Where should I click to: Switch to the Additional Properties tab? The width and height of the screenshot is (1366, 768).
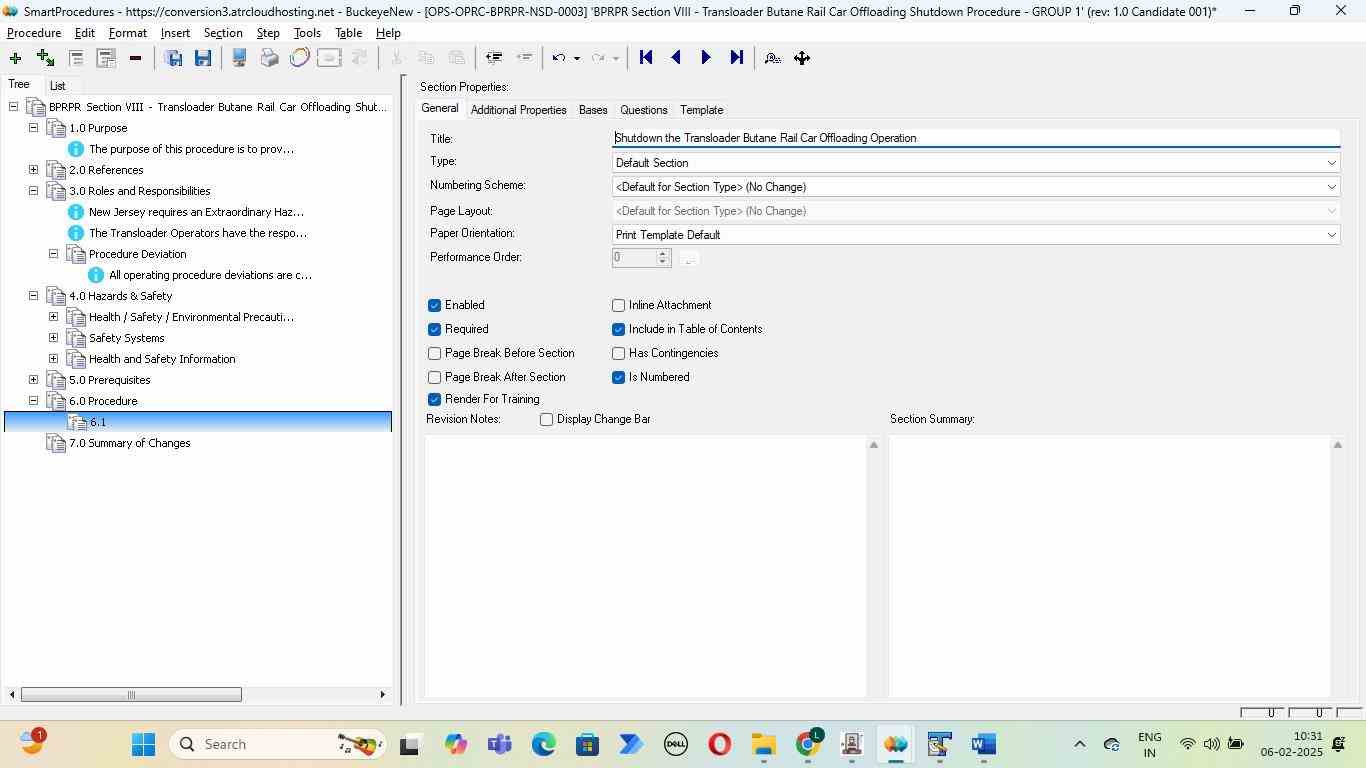pyautogui.click(x=518, y=110)
